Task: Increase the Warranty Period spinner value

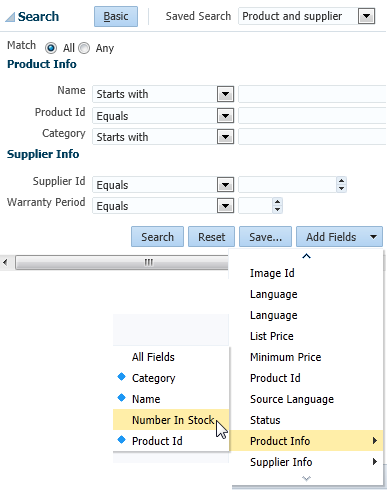Action: click(277, 202)
